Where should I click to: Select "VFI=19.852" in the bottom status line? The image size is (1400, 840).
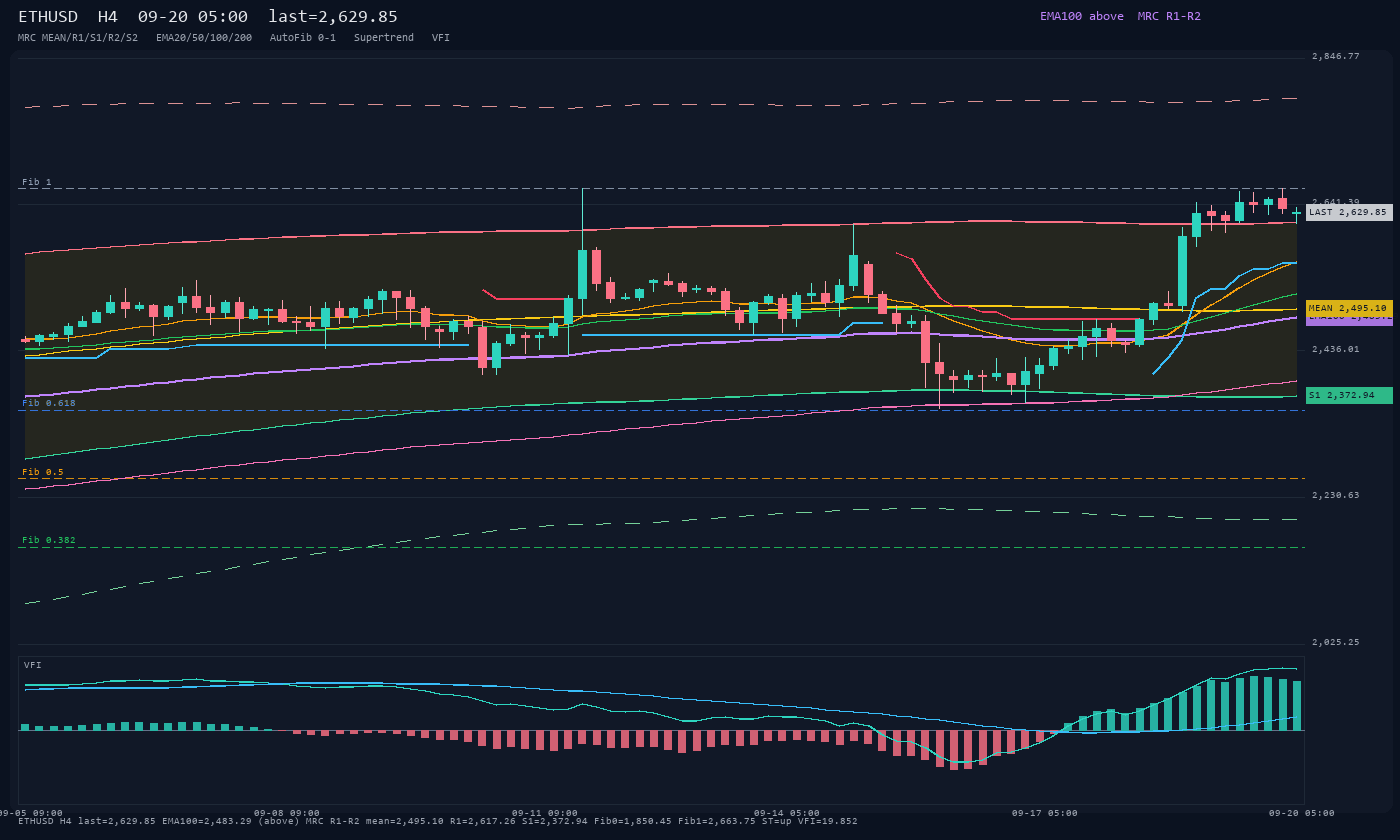tap(828, 821)
